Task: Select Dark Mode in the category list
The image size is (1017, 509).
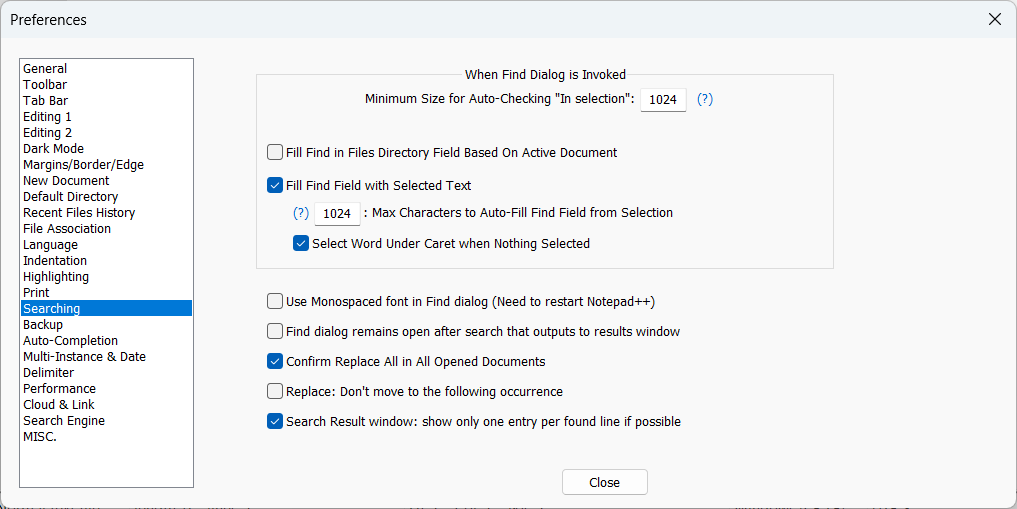Action: point(53,148)
